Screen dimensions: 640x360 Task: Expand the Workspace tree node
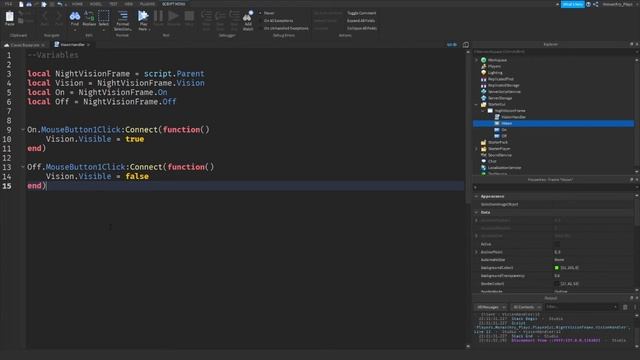click(476, 60)
